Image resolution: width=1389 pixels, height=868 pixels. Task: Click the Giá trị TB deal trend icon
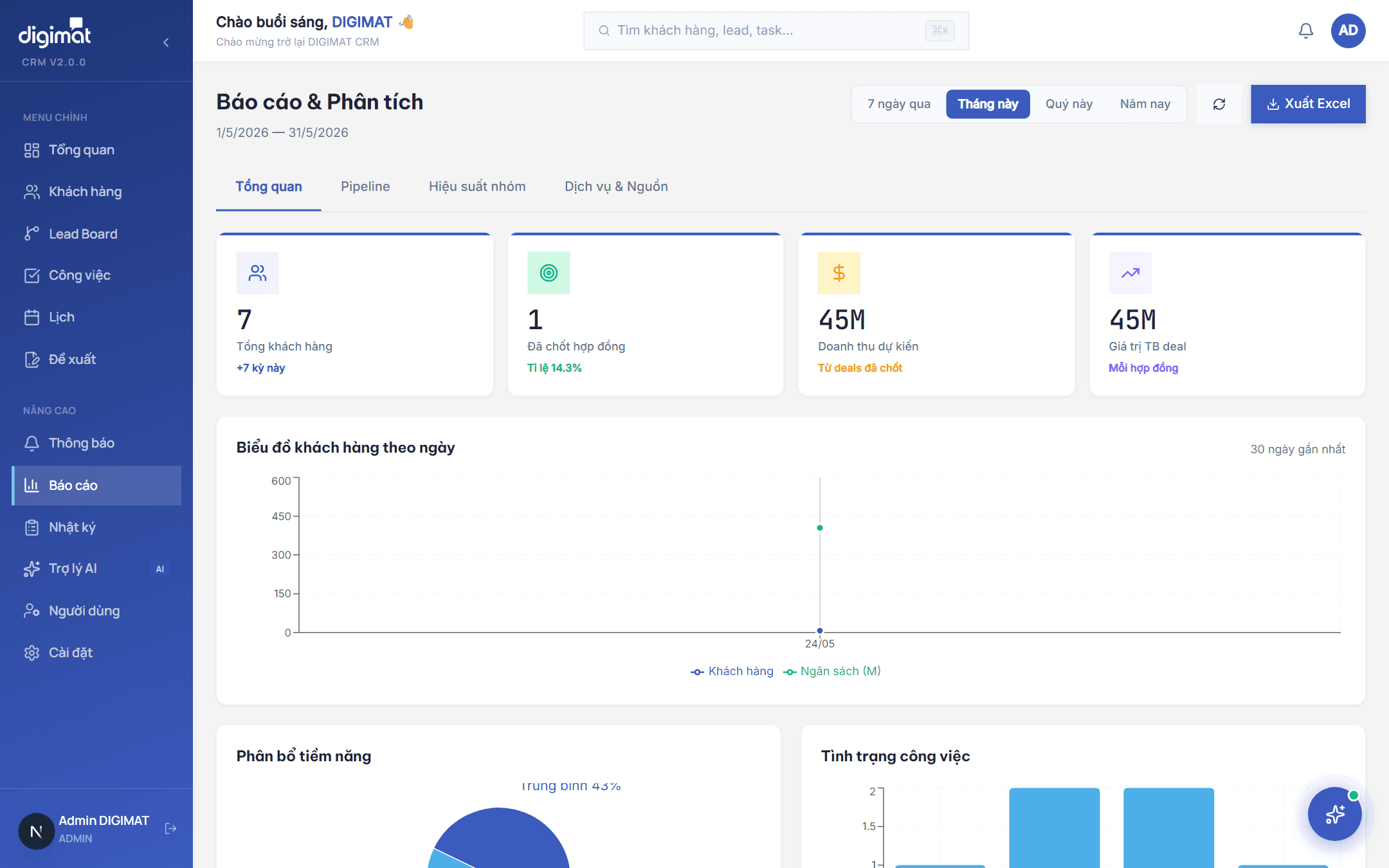(x=1130, y=273)
